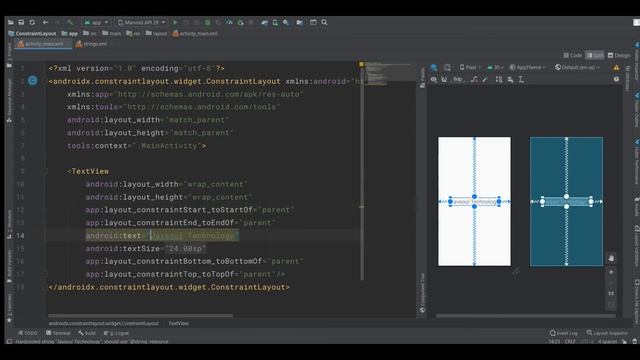
Task: Select the TextView in the blueprint preview
Action: click(x=567, y=202)
